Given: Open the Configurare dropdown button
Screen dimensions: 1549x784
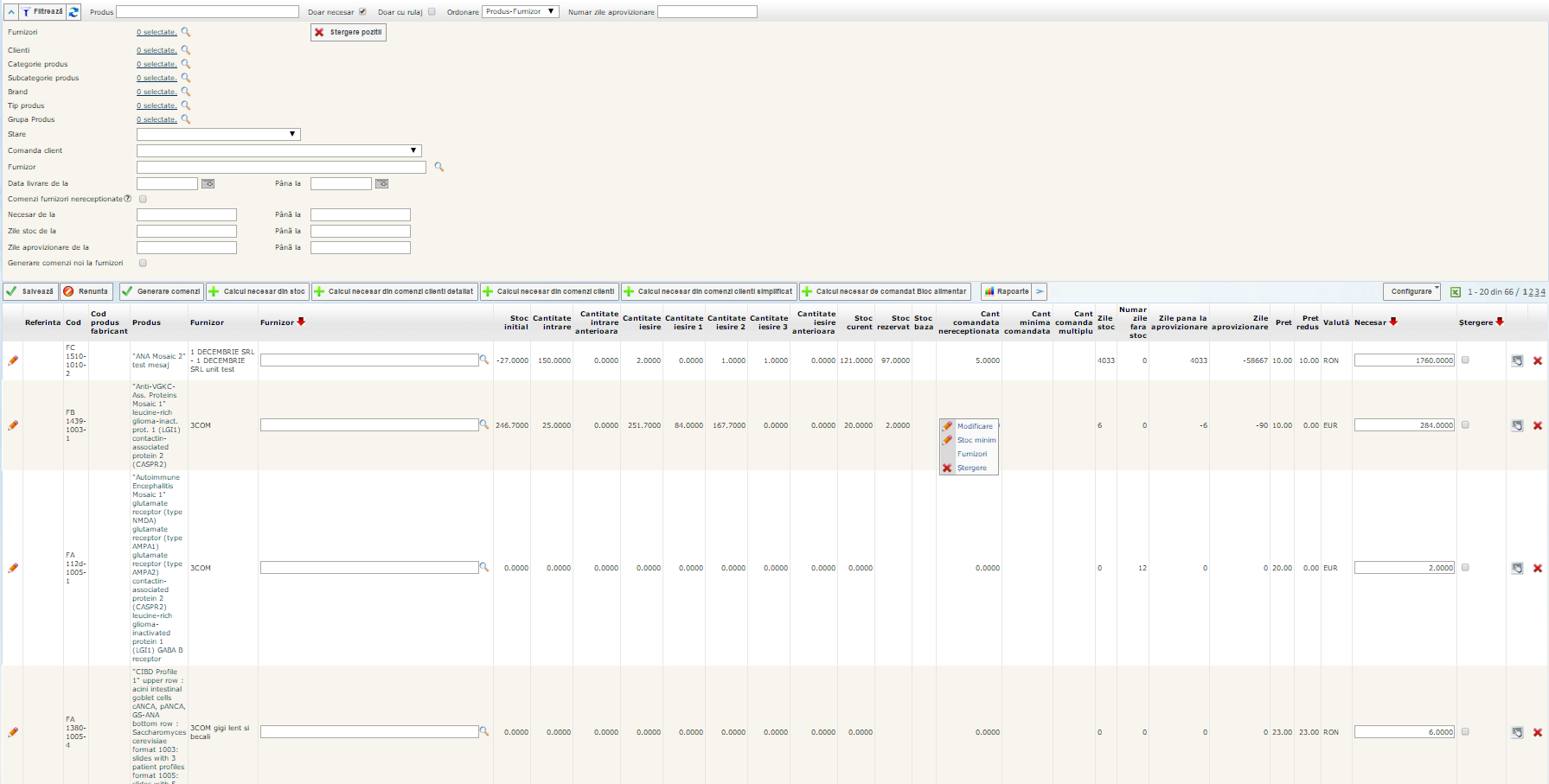Looking at the screenshot, I should pyautogui.click(x=1411, y=291).
